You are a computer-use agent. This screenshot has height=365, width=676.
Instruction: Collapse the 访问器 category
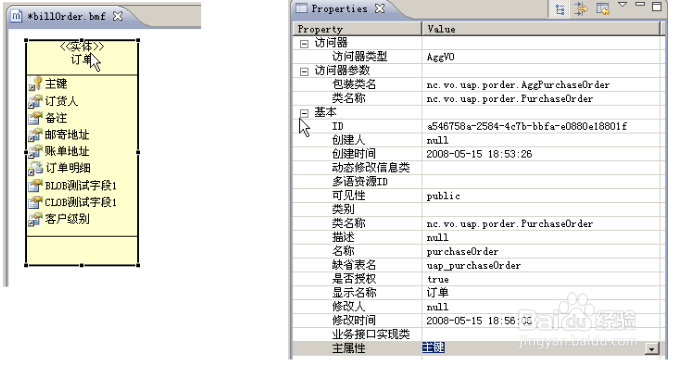(304, 44)
